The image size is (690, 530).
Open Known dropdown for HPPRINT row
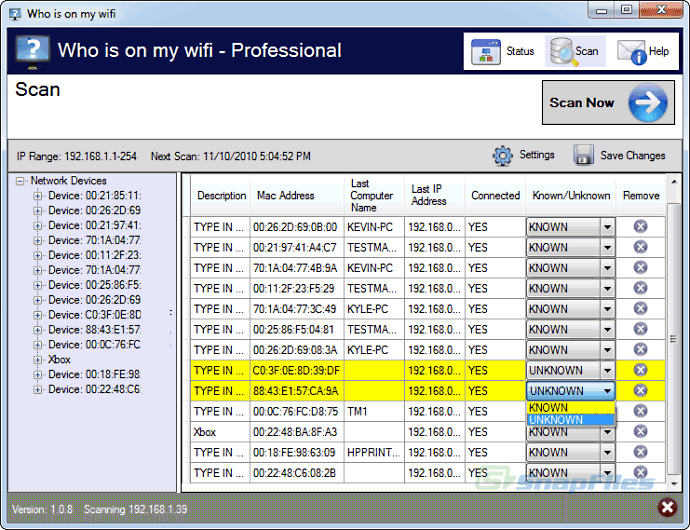(x=607, y=452)
